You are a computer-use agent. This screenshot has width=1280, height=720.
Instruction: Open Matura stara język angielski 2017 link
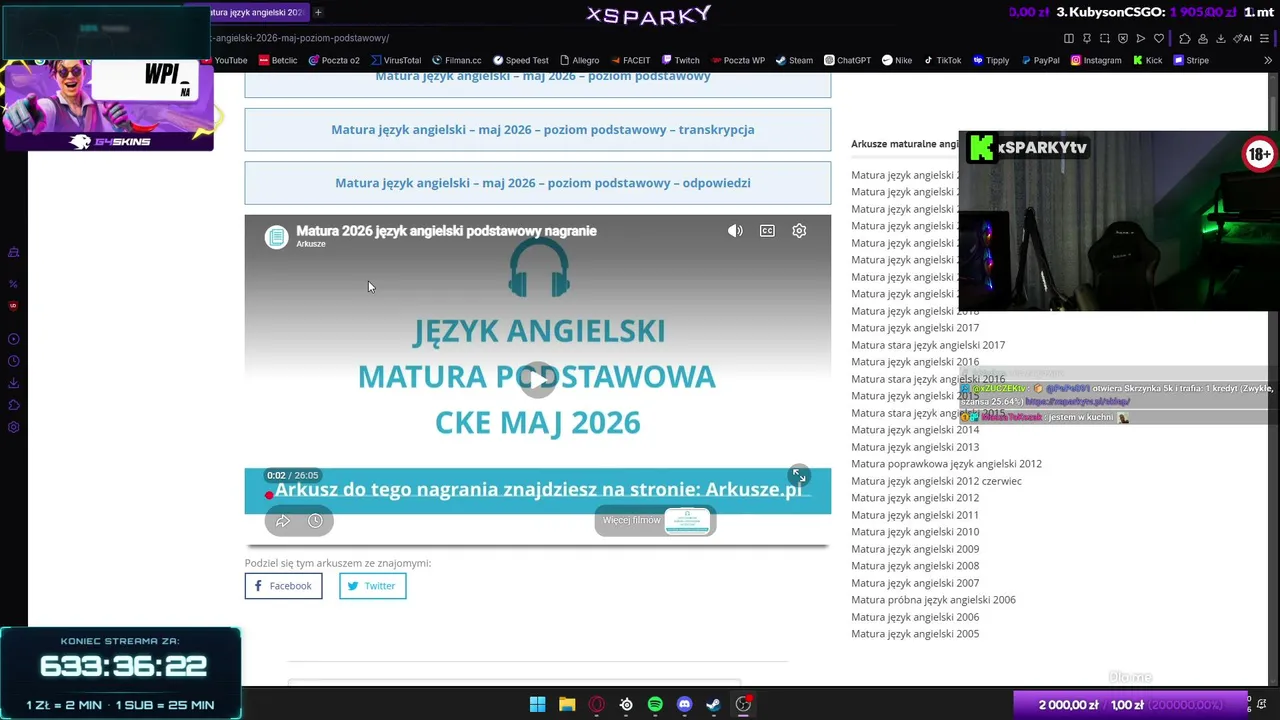[928, 345]
